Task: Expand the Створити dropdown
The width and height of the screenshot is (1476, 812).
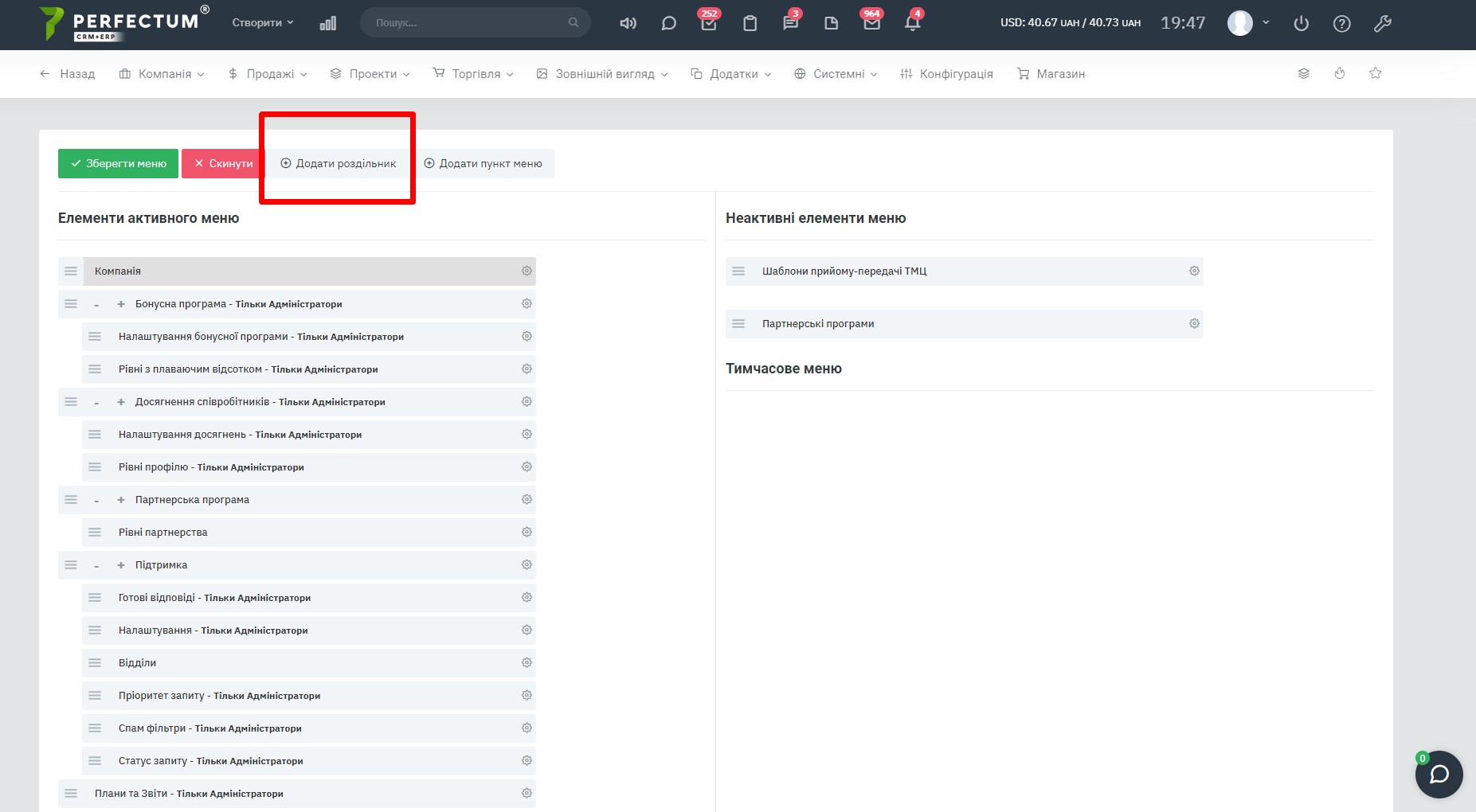Action: point(263,22)
